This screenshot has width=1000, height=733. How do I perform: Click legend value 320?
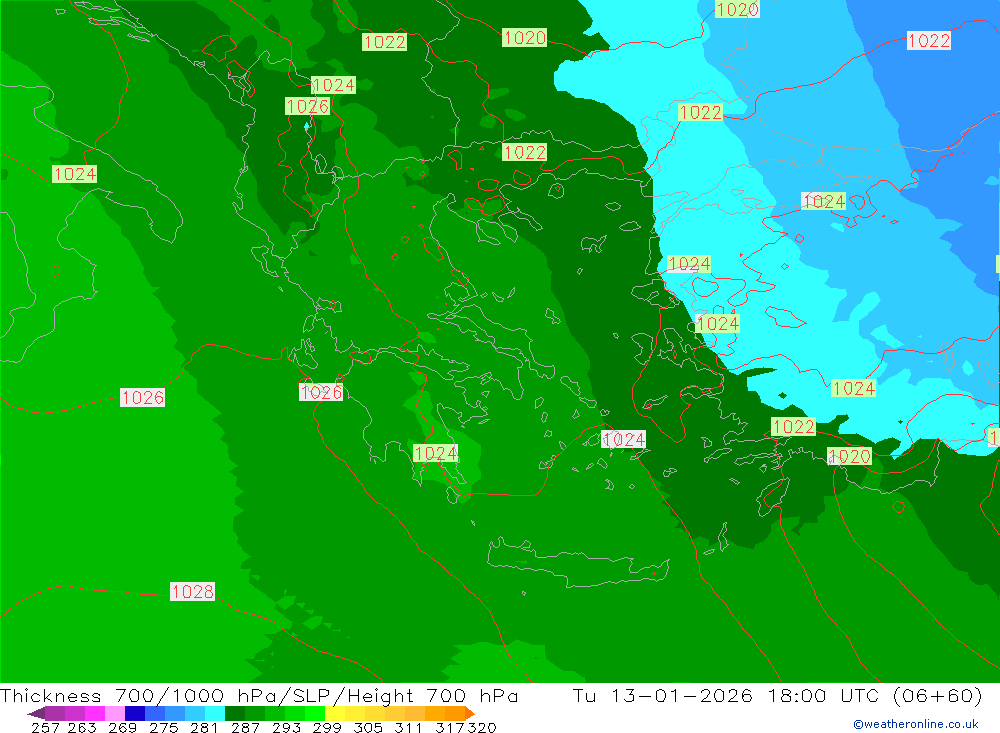[482, 727]
